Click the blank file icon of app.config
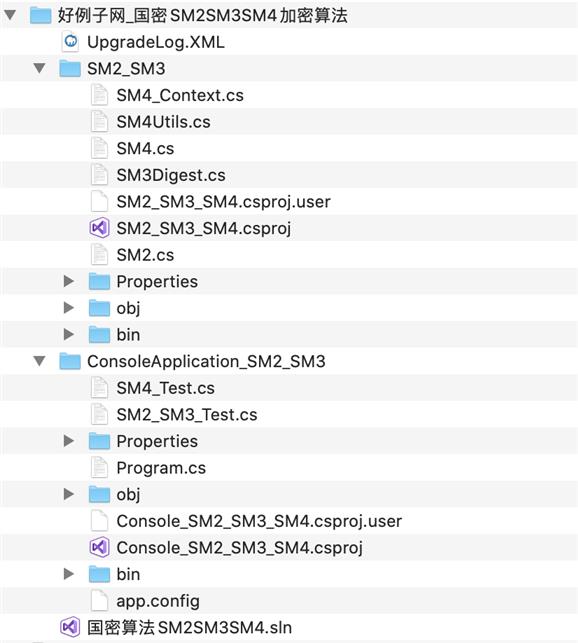The height and width of the screenshot is (643, 578). point(99,601)
